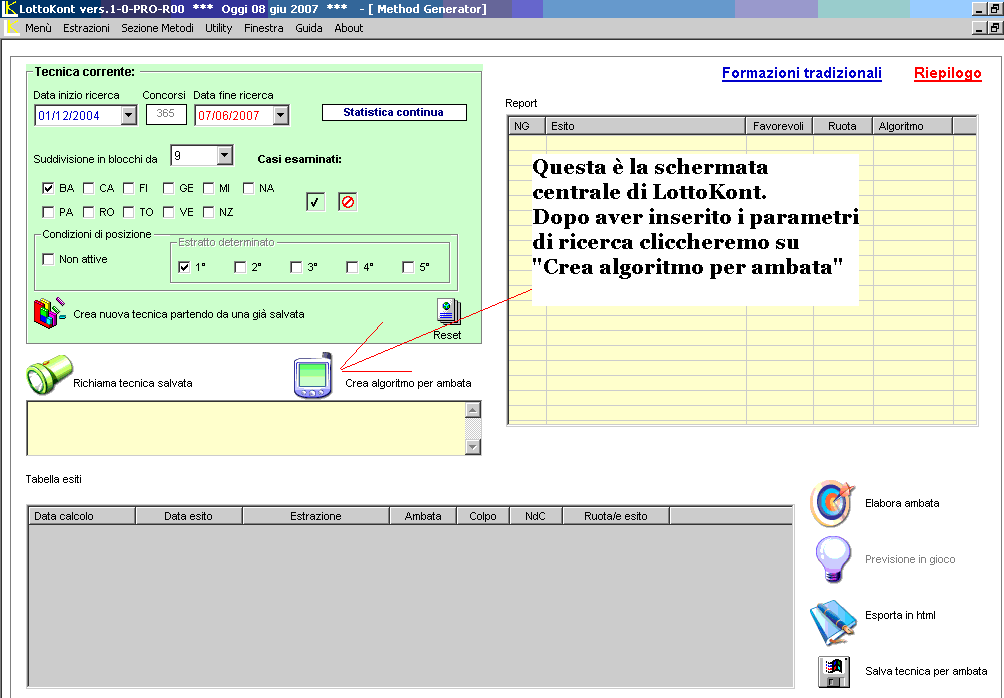Screen dimensions: 1004x698
Task: Click the light bulb Previsione in gioco icon
Action: point(832,559)
